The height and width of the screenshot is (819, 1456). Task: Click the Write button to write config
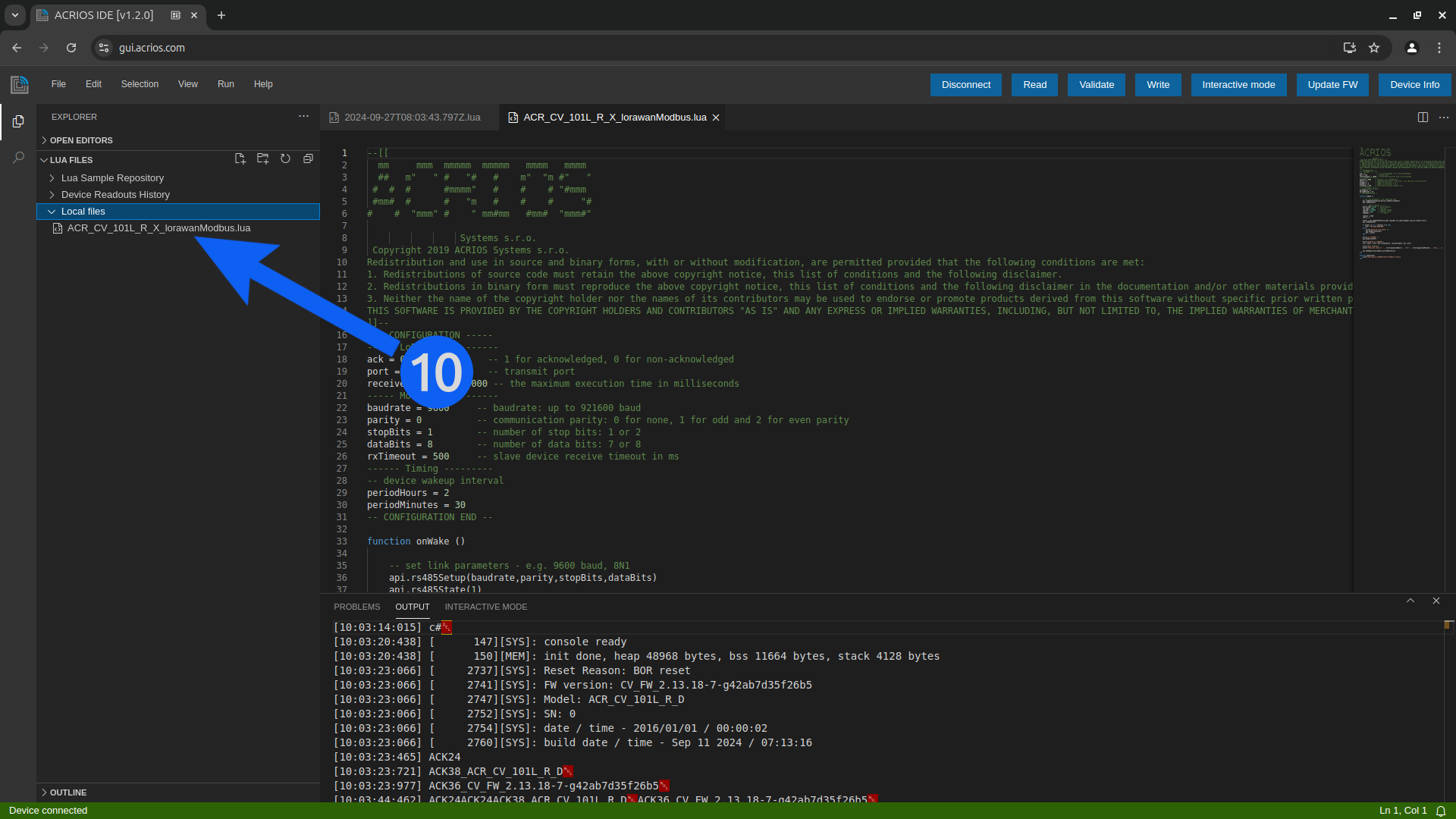(1158, 84)
